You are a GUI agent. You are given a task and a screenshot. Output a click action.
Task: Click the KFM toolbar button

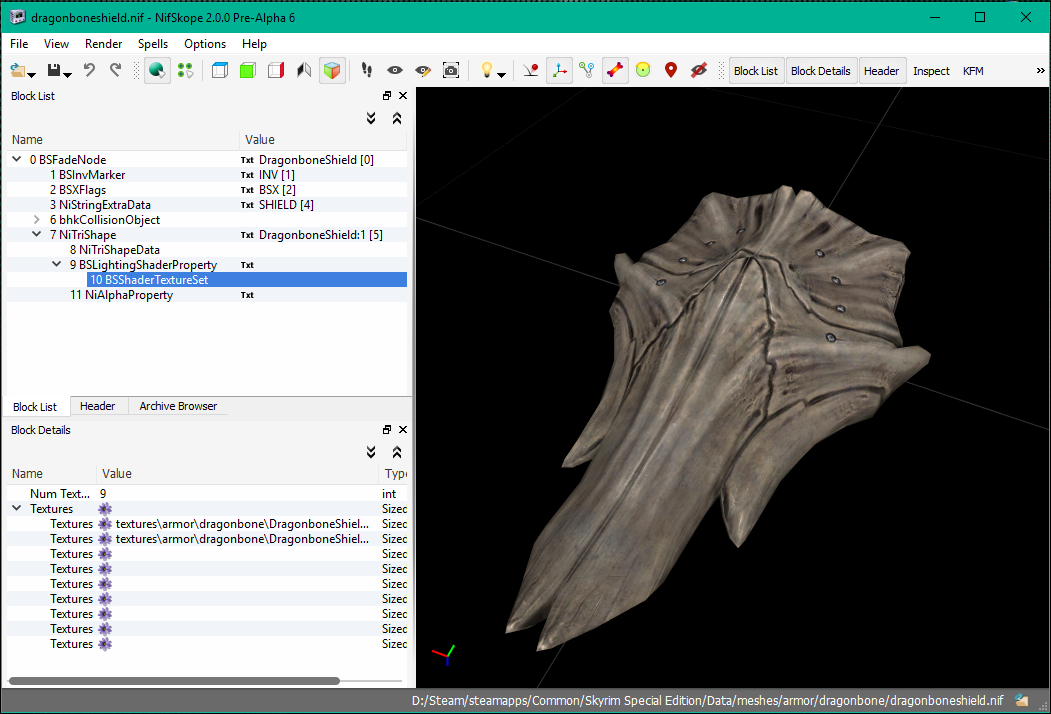click(973, 71)
